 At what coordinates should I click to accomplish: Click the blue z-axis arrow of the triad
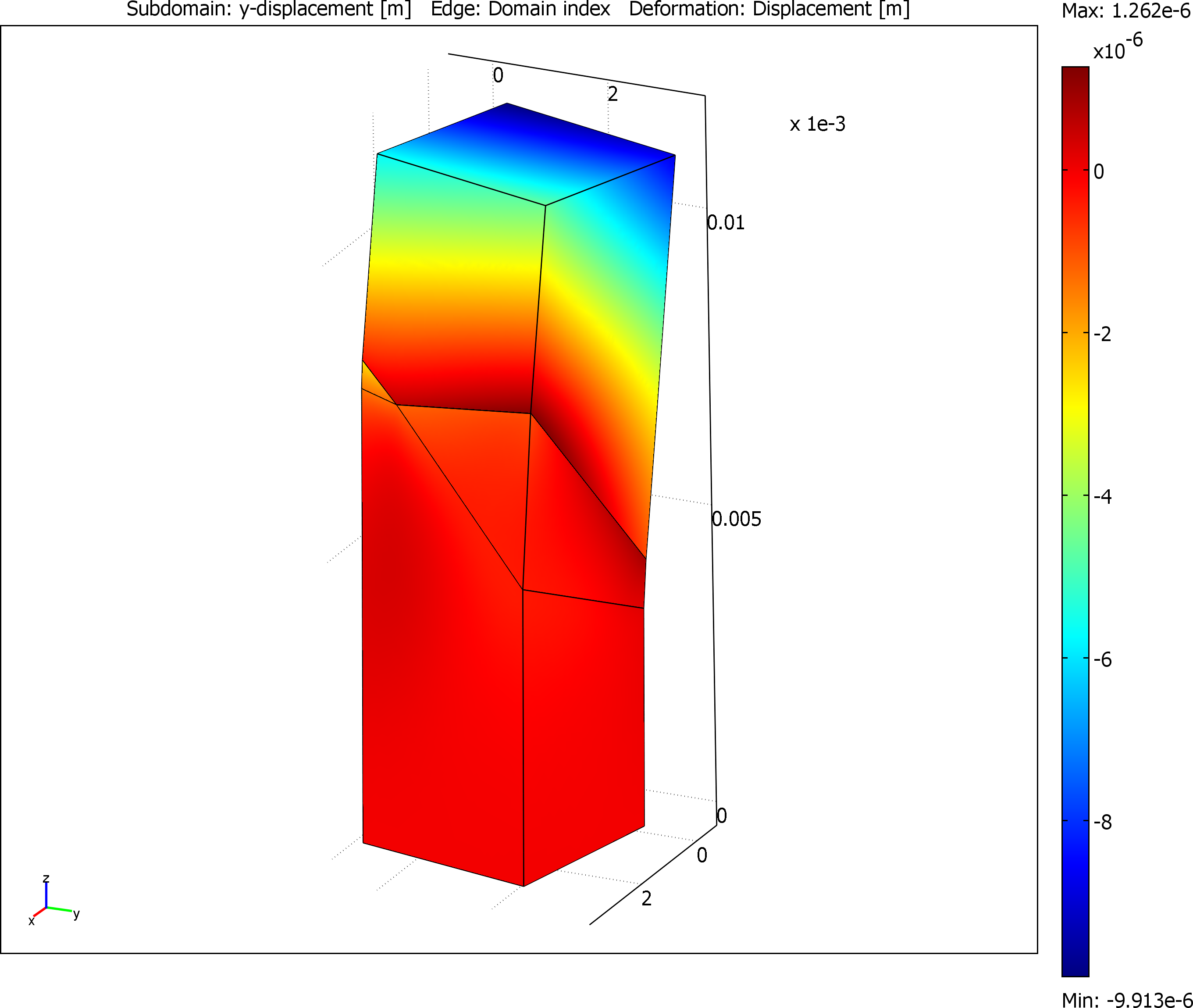[x=46, y=895]
